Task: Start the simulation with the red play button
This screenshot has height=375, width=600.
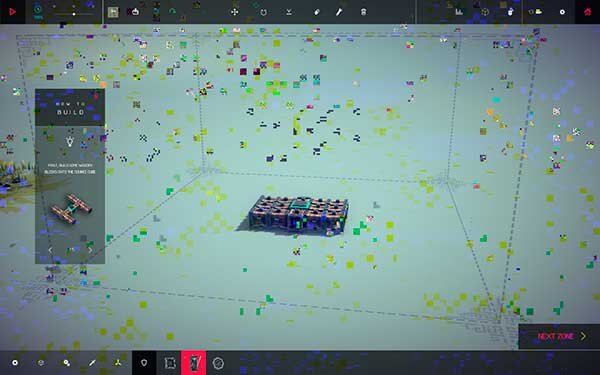Action: [x=12, y=12]
